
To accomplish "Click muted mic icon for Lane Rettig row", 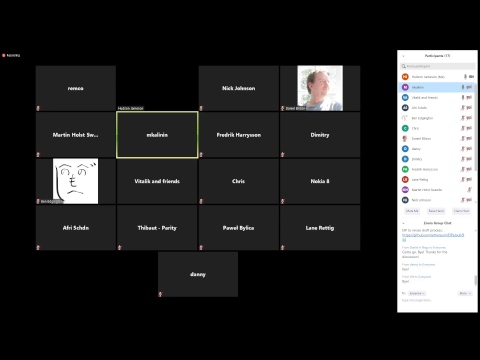I will tap(463, 179).
